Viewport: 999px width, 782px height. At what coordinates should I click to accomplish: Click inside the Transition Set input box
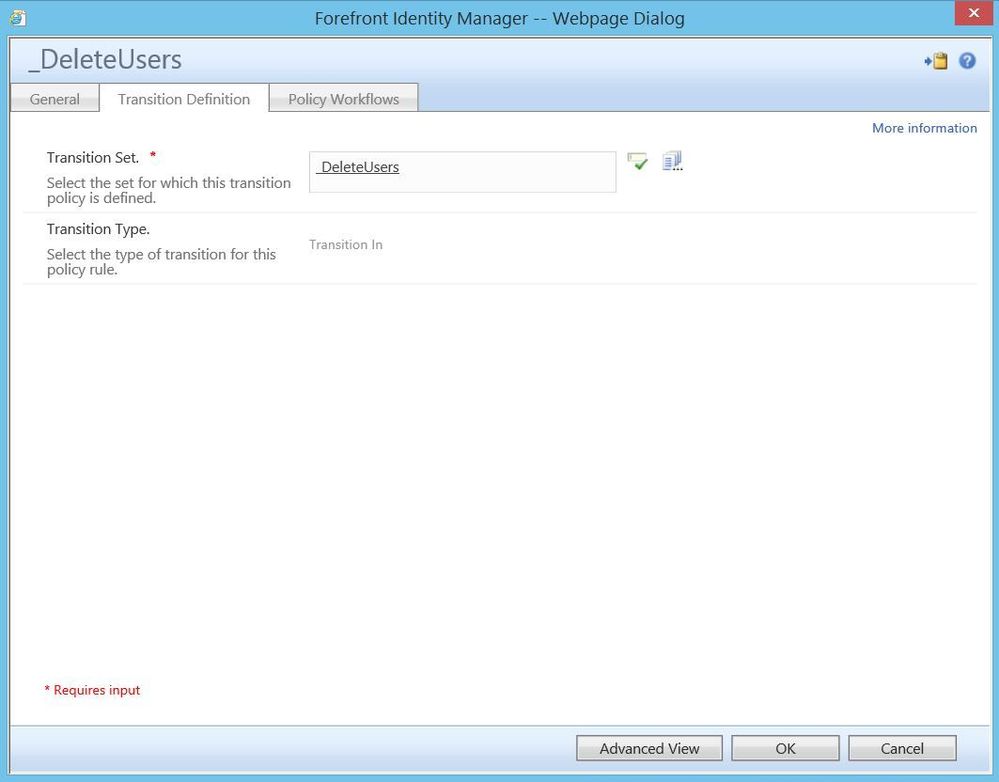463,172
